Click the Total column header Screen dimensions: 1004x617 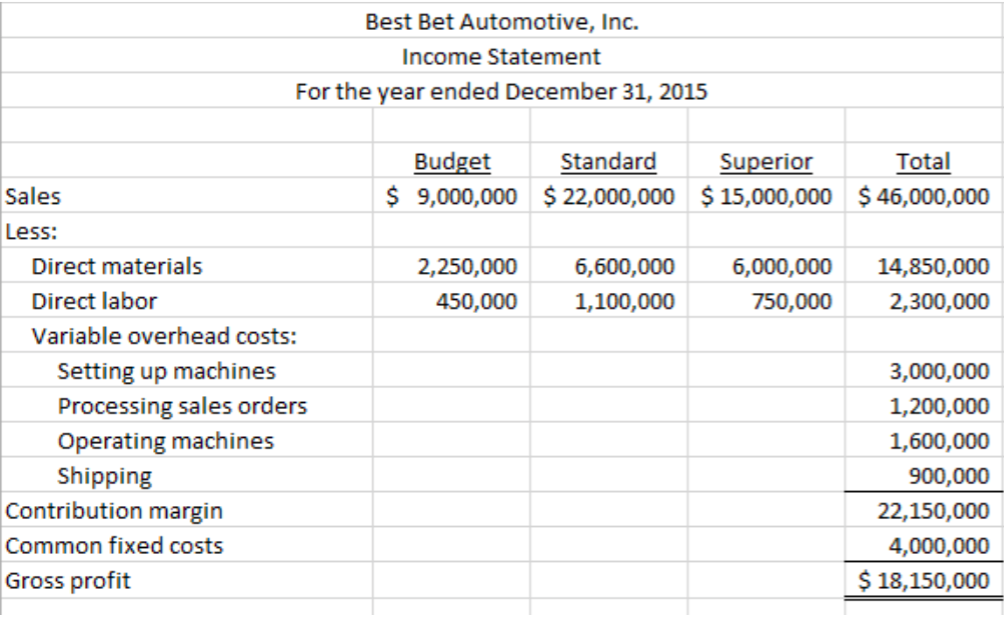(x=923, y=162)
